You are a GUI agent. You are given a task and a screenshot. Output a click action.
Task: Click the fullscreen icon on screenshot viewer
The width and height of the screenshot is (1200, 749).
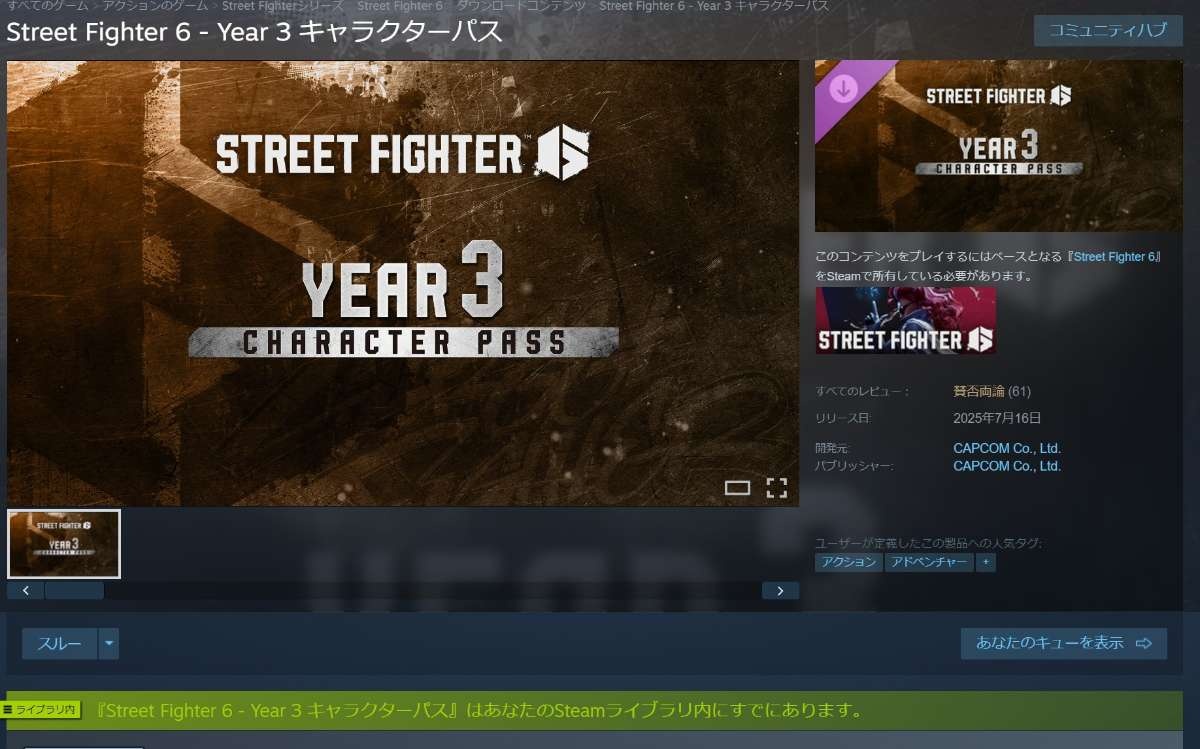coord(777,488)
